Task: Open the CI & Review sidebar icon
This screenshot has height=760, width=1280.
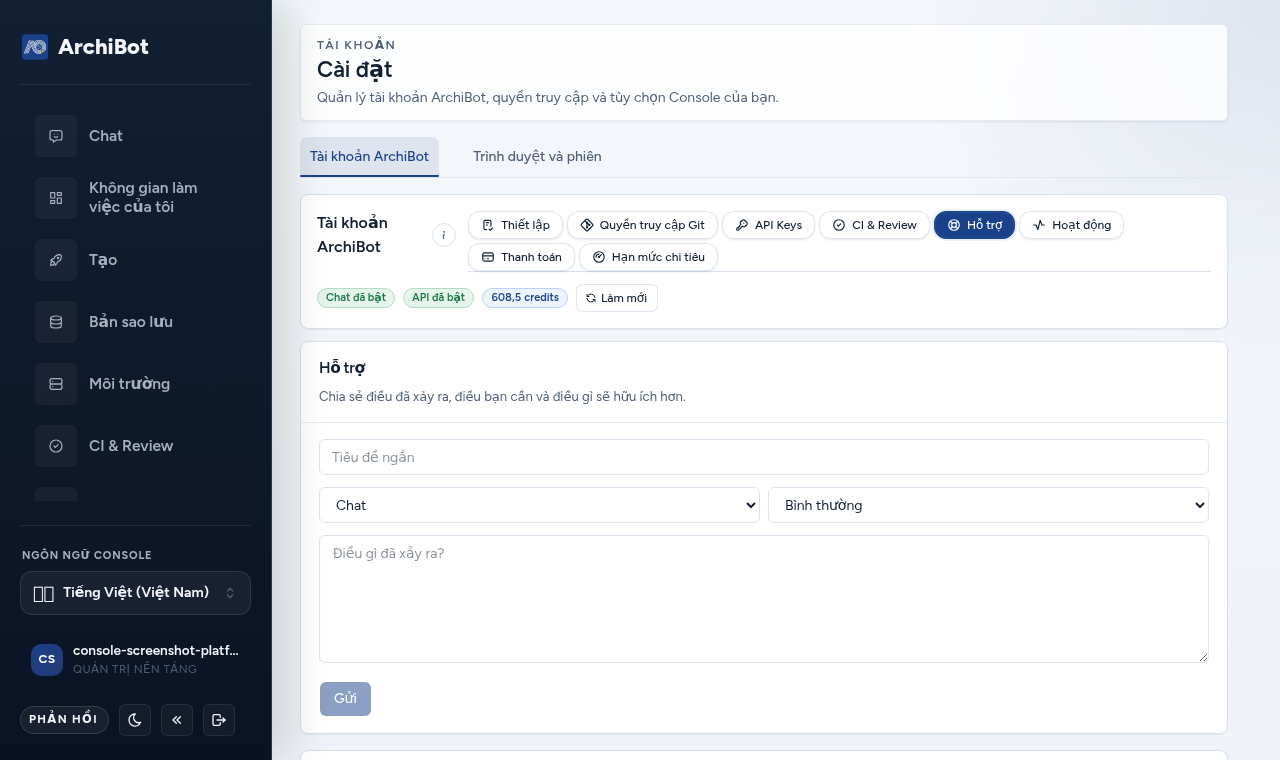Action: (56, 446)
